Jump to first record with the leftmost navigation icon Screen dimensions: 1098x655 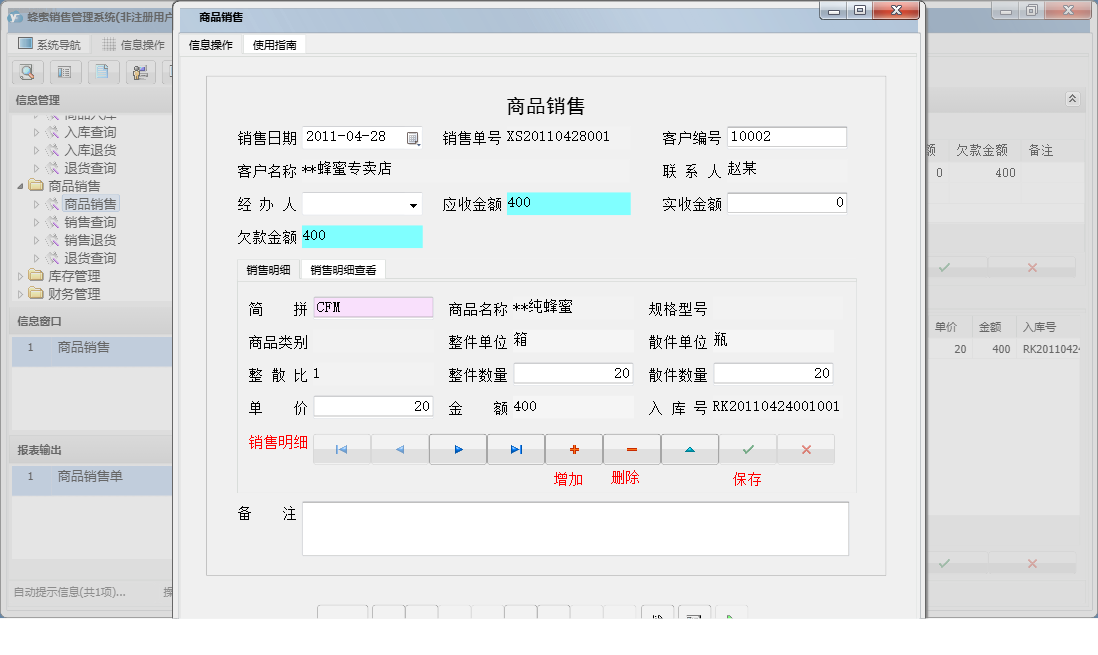(342, 449)
